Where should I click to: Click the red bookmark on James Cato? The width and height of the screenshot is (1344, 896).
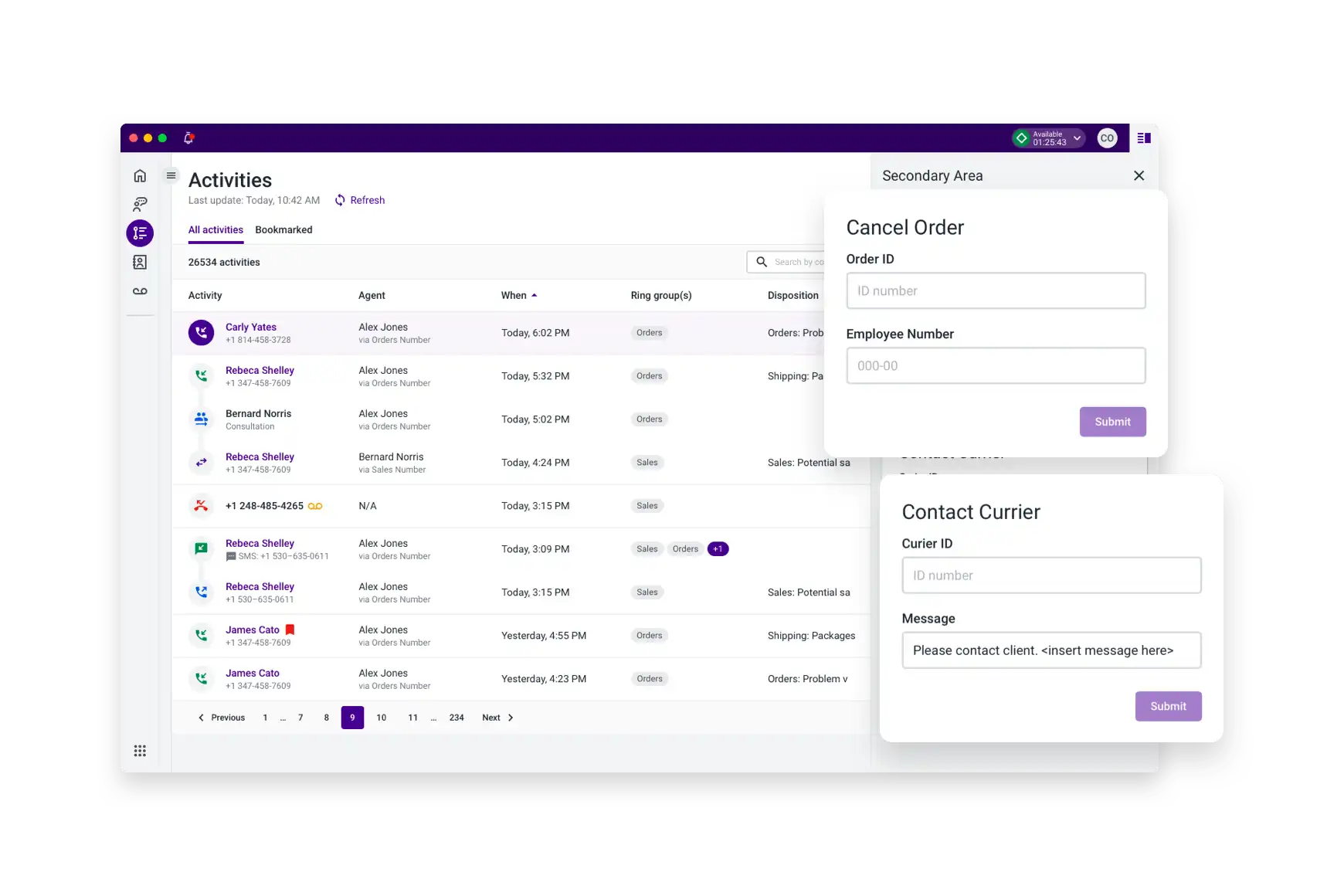click(290, 630)
